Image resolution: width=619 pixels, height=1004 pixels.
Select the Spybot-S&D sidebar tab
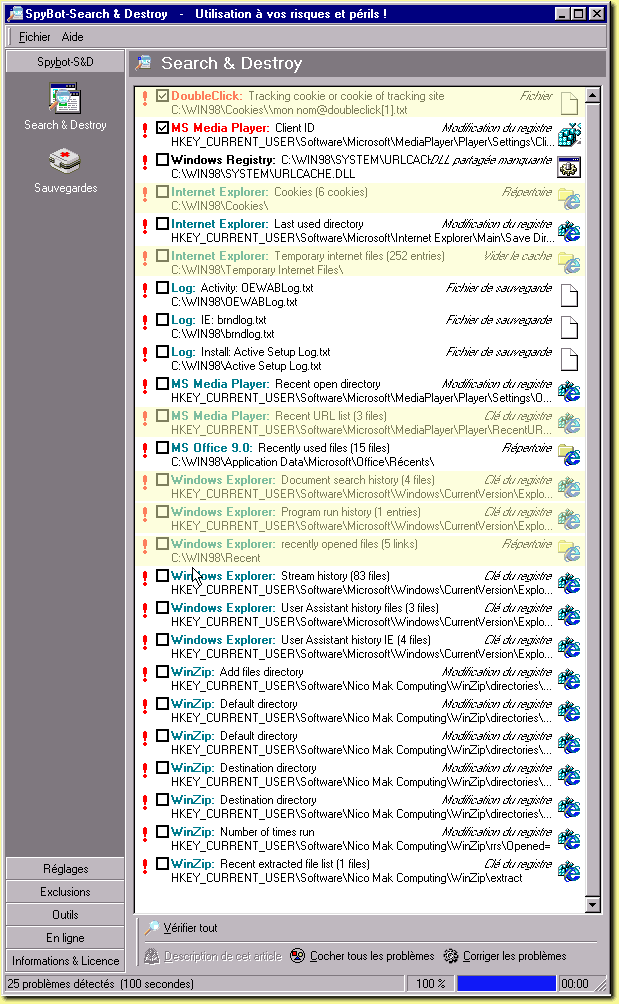(65, 61)
